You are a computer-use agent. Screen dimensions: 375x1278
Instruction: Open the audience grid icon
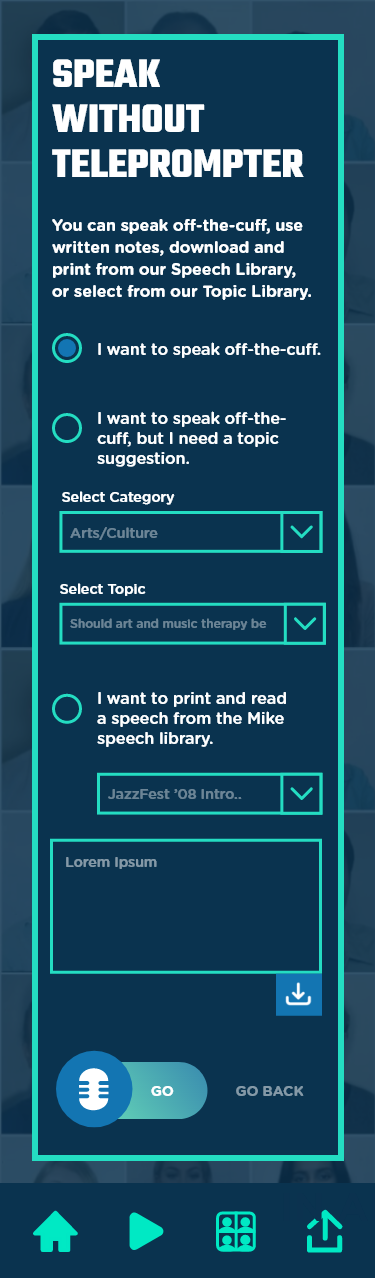pos(236,1231)
